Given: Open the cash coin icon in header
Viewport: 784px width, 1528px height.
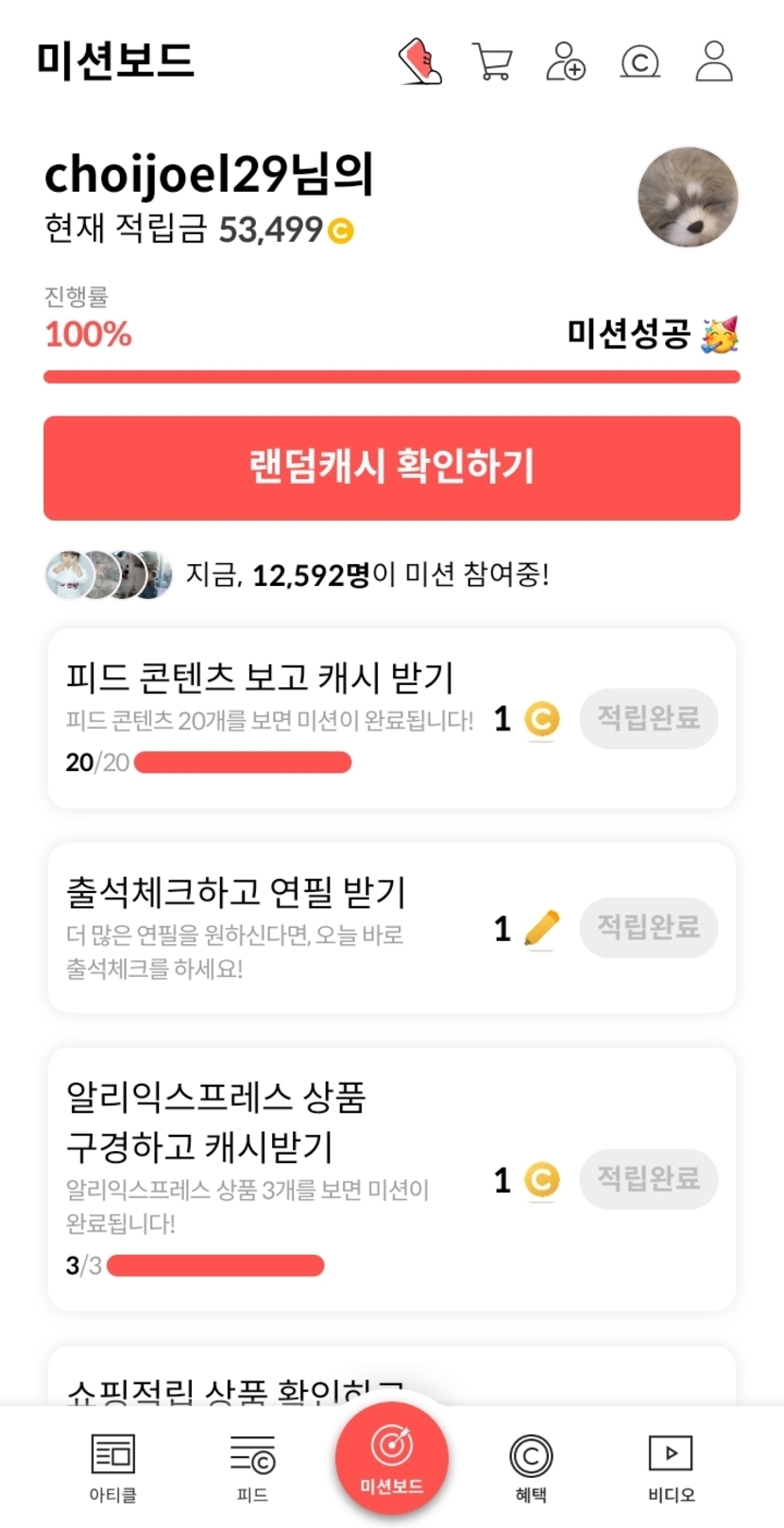Looking at the screenshot, I should tap(639, 62).
